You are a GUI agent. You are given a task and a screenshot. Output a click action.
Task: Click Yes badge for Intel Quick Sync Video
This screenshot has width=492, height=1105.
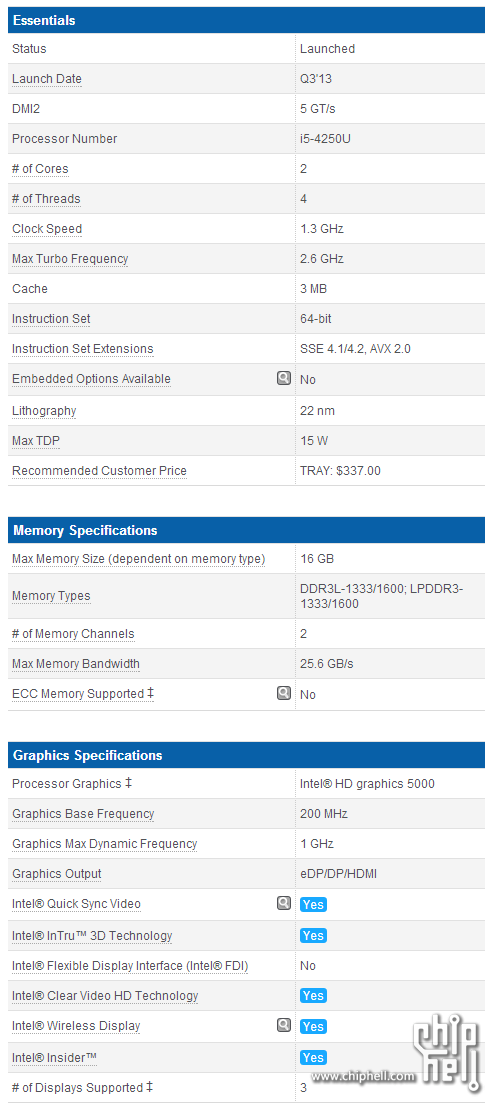(313, 905)
